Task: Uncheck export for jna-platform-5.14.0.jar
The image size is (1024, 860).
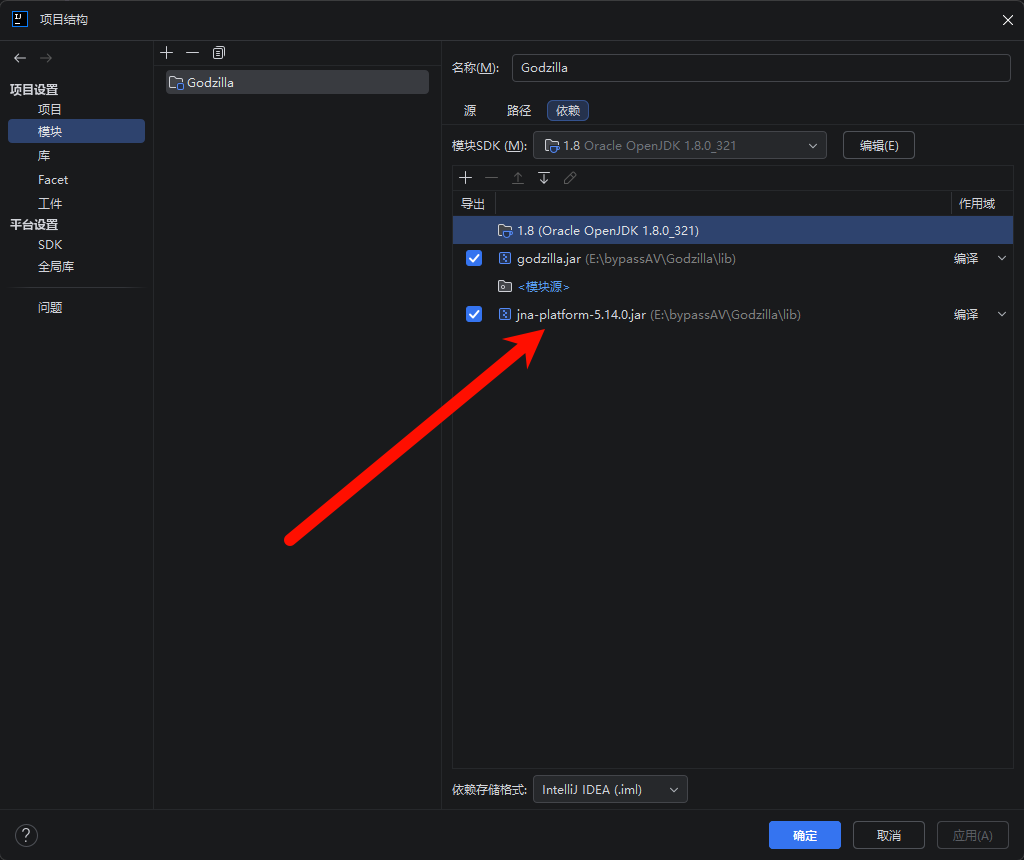Action: click(474, 315)
